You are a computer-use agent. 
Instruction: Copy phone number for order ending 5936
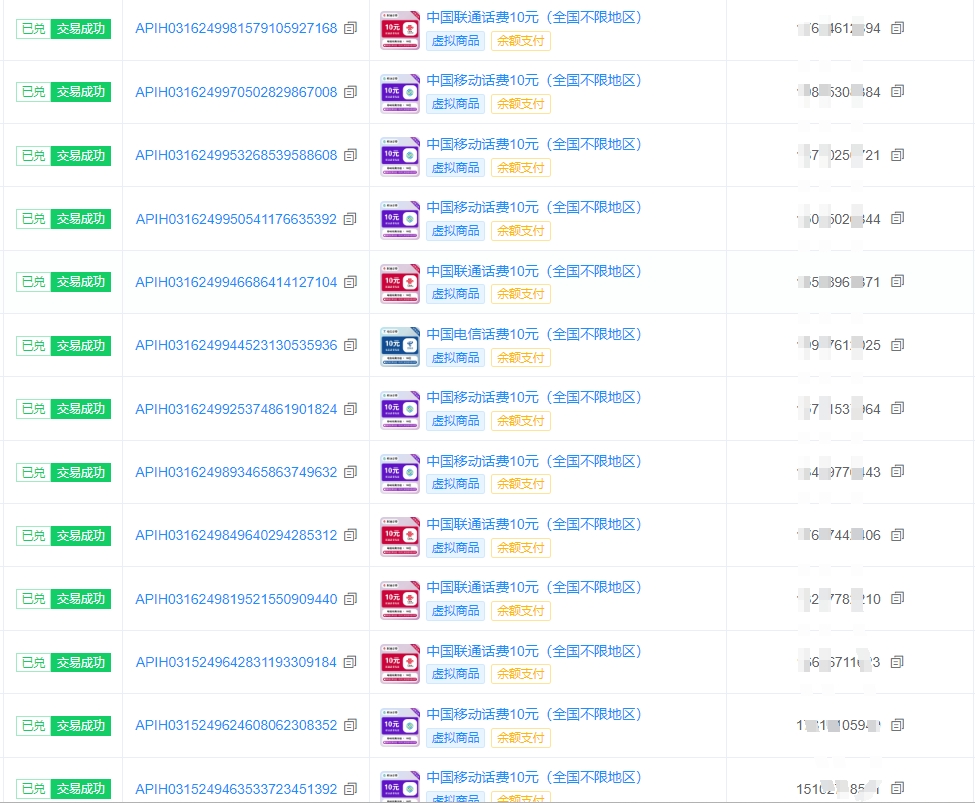click(897, 345)
